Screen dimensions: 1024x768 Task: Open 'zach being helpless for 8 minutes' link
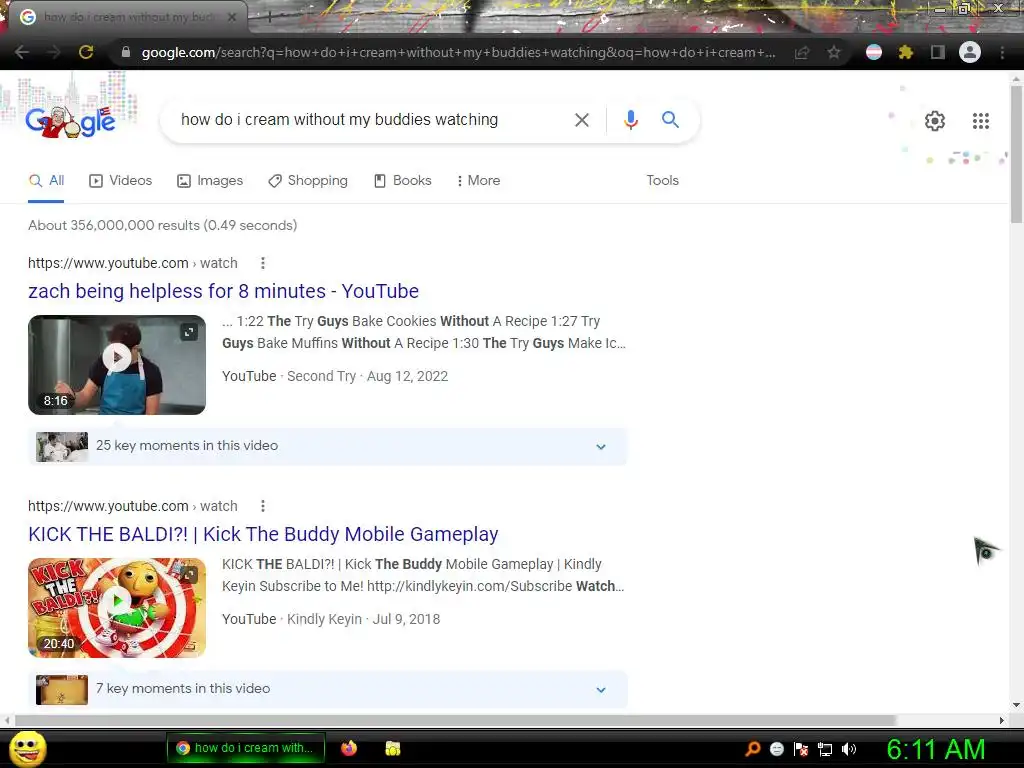223,291
